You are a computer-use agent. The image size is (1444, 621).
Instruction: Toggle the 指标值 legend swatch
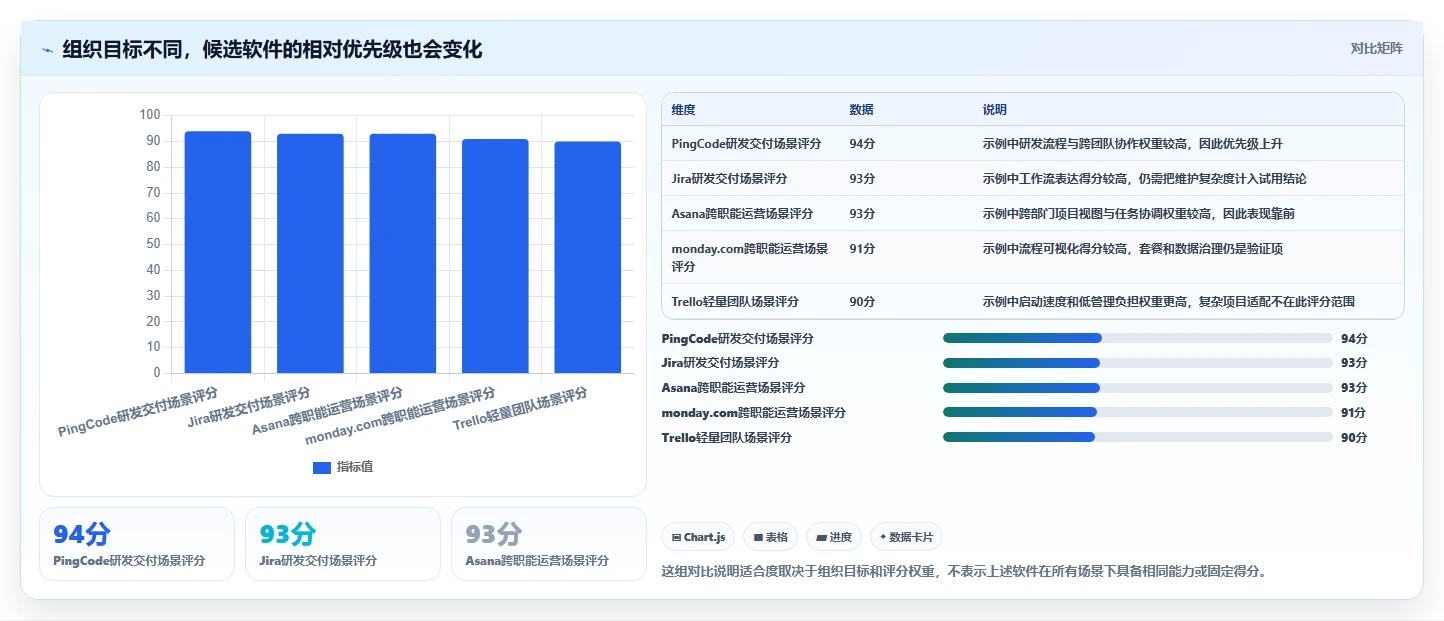322,468
